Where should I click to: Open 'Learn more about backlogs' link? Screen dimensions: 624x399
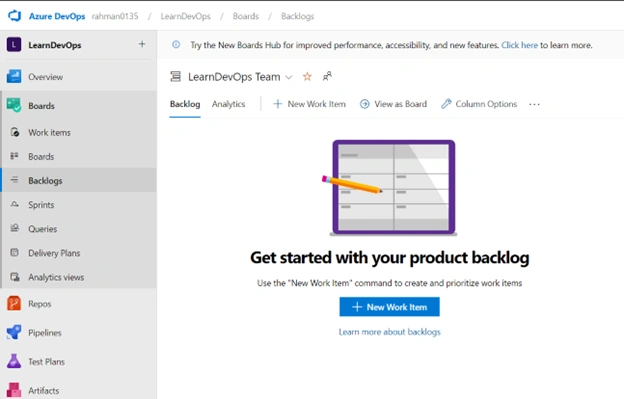point(390,332)
